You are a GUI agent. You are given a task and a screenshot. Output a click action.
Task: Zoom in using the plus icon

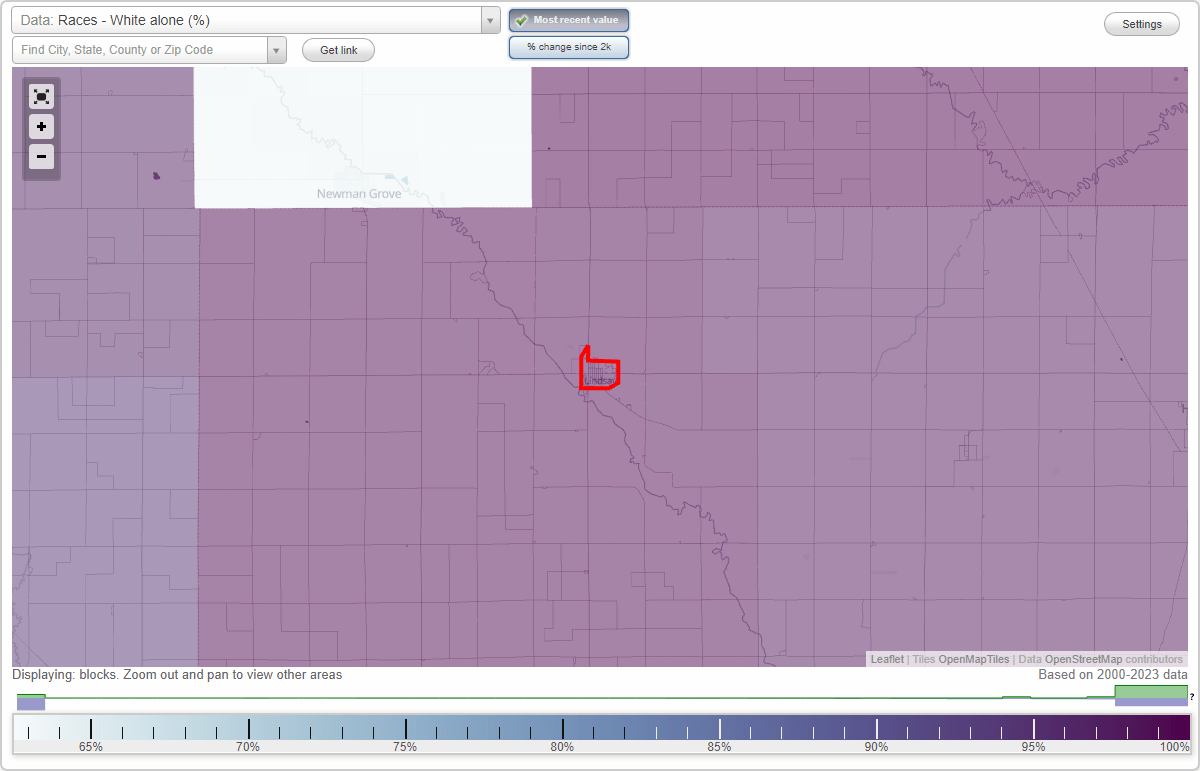coord(41,126)
